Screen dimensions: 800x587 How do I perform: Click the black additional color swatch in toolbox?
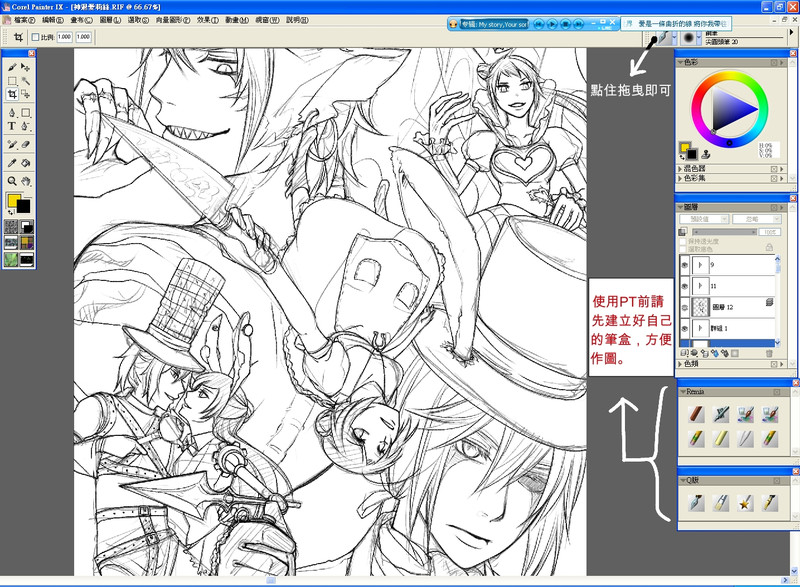pyautogui.click(x=23, y=206)
